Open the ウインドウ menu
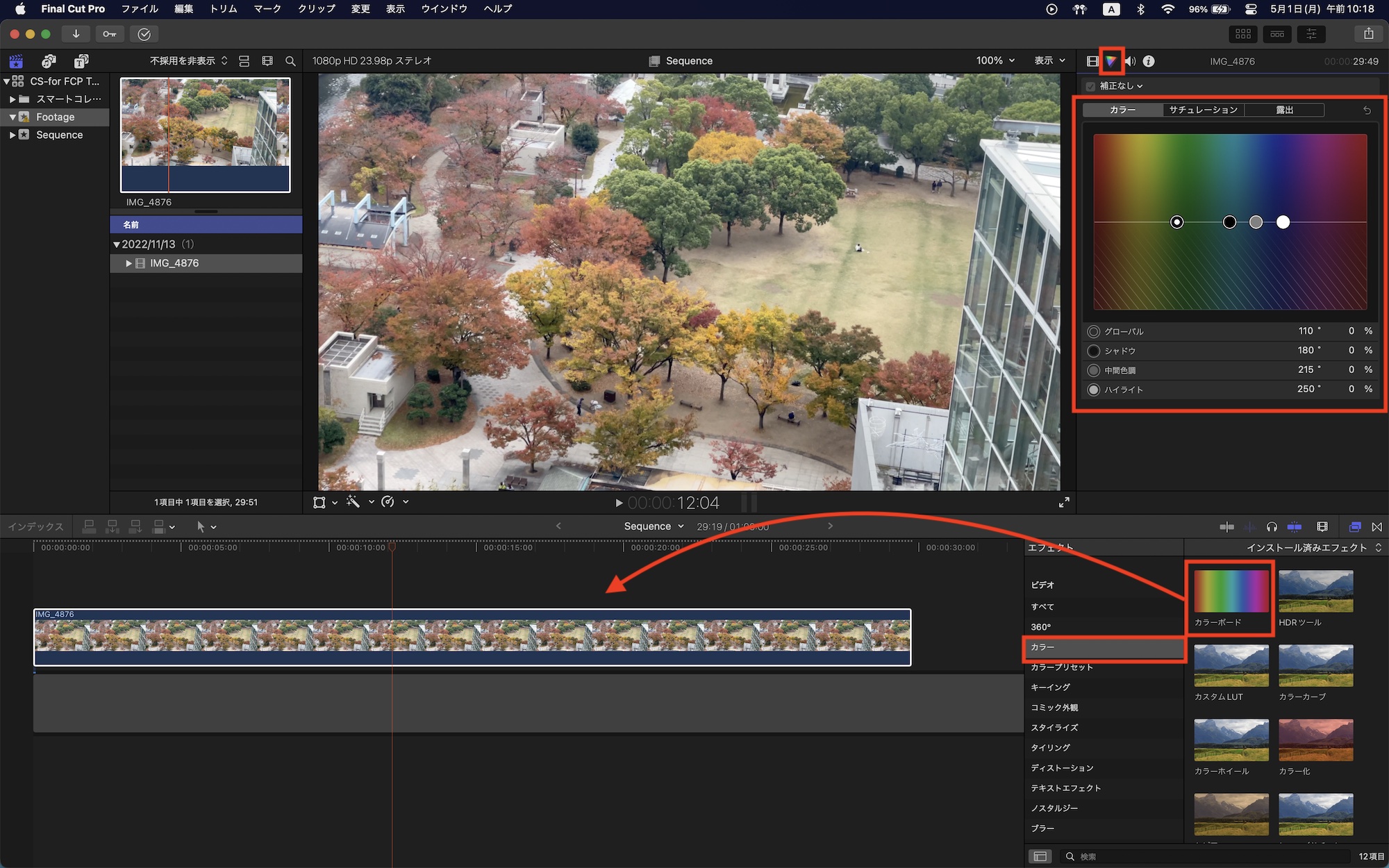This screenshot has height=868, width=1389. [444, 9]
